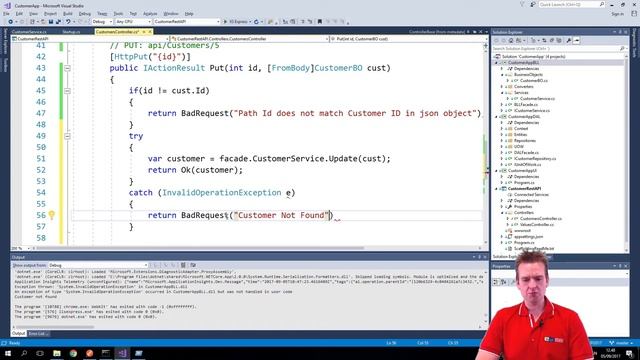This screenshot has width=640, height=360.
Task: Open Windows Start menu
Action: pos(8,353)
